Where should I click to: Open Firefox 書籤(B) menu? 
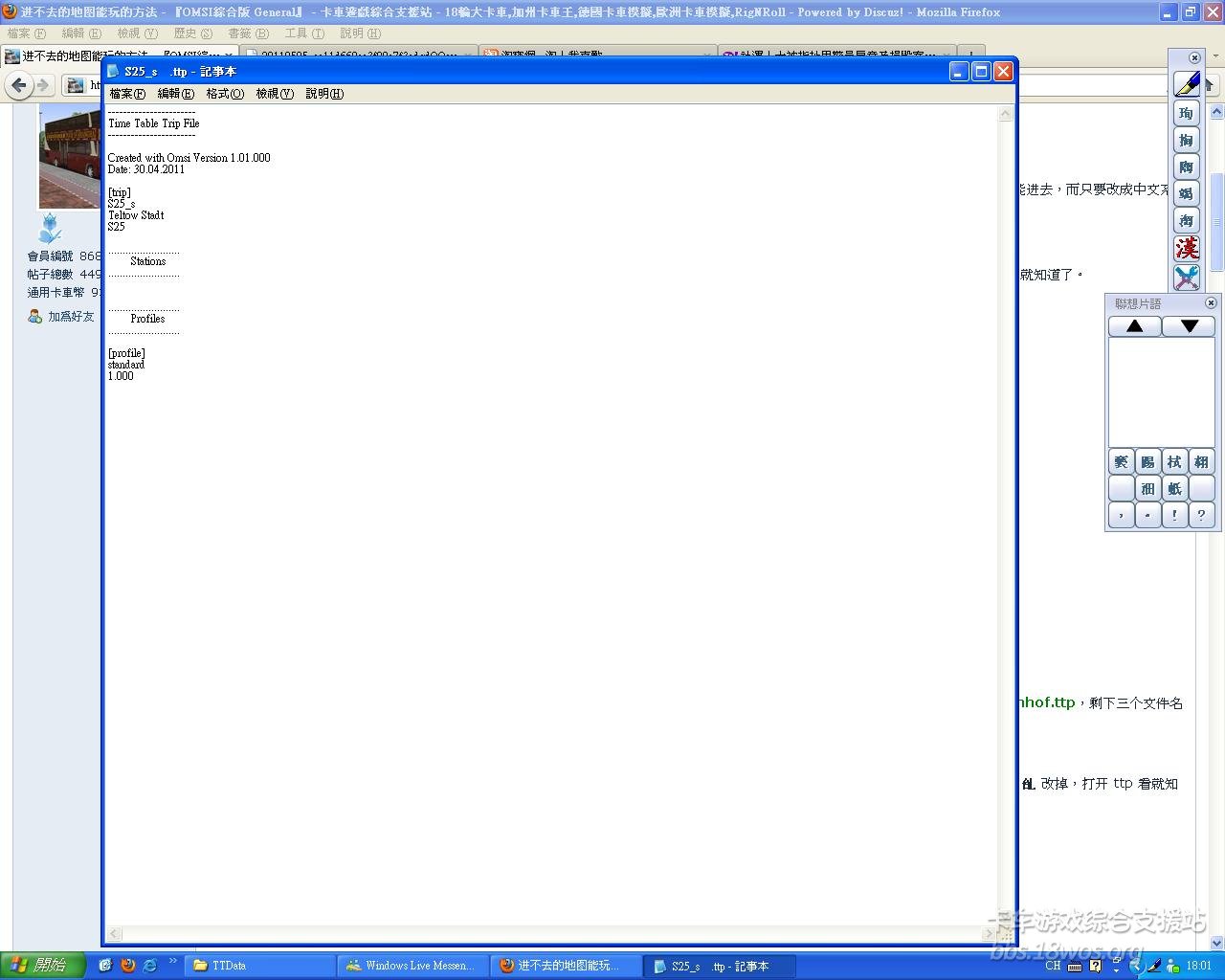tap(249, 33)
